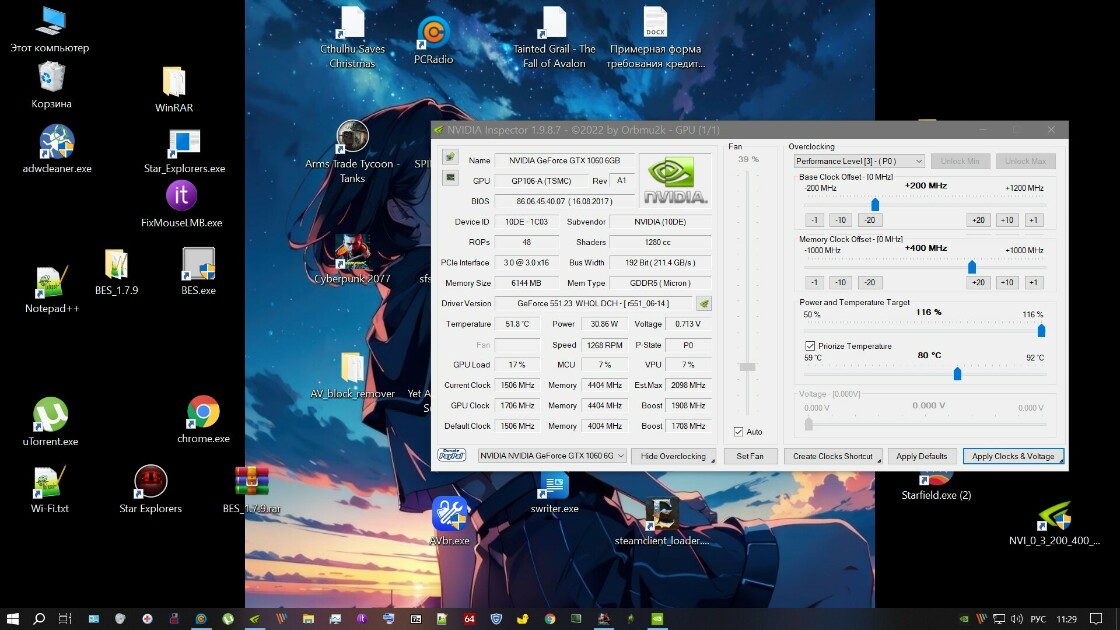Click the upload screenshot icon beside Name
Screen dimensions: 1120x630
(x=450, y=157)
